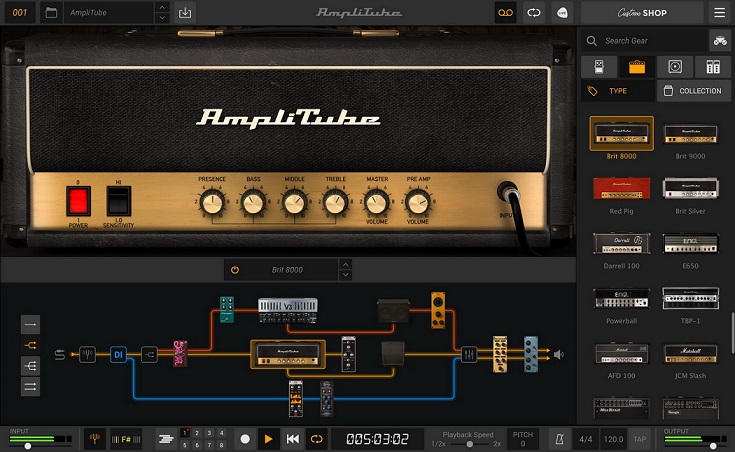The height and width of the screenshot is (452, 735).
Task: Choose the single series chain routing
Action: (x=30, y=324)
